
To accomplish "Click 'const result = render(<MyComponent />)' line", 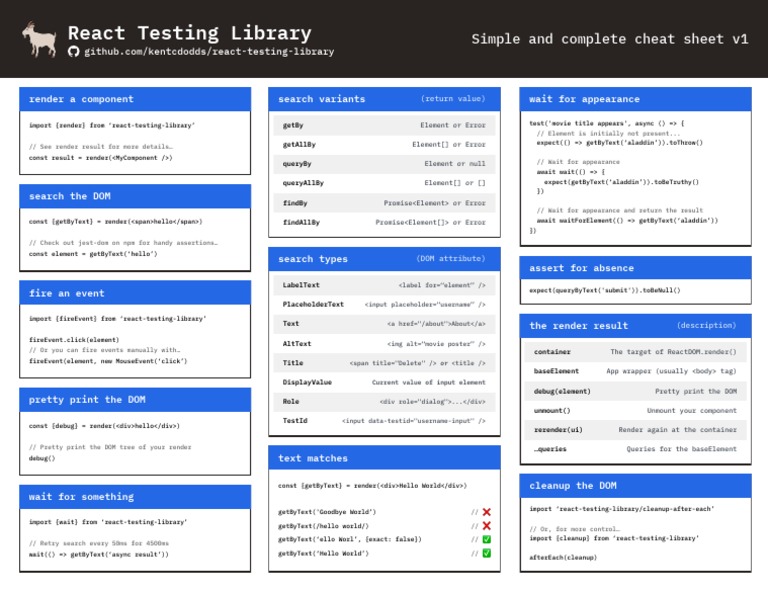I will coord(100,158).
